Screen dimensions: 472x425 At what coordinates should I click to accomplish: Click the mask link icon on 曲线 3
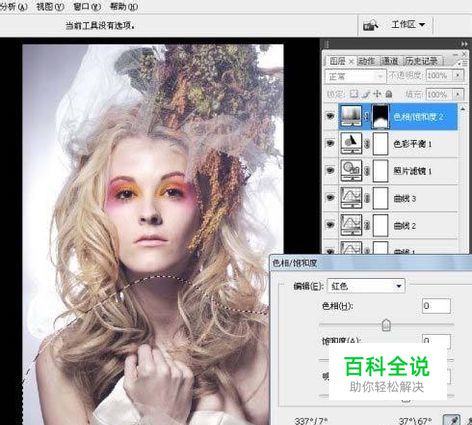point(367,198)
